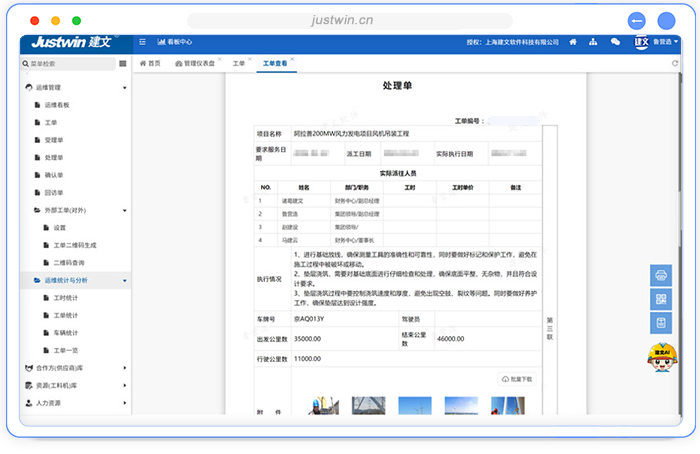The width and height of the screenshot is (700, 454).
Task: Expand the 人力资源 menu section
Action: point(125,403)
